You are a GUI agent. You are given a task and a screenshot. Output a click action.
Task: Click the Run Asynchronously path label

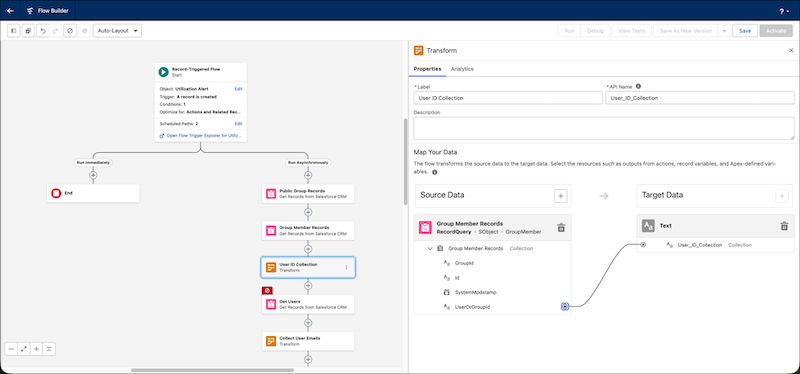click(x=308, y=162)
